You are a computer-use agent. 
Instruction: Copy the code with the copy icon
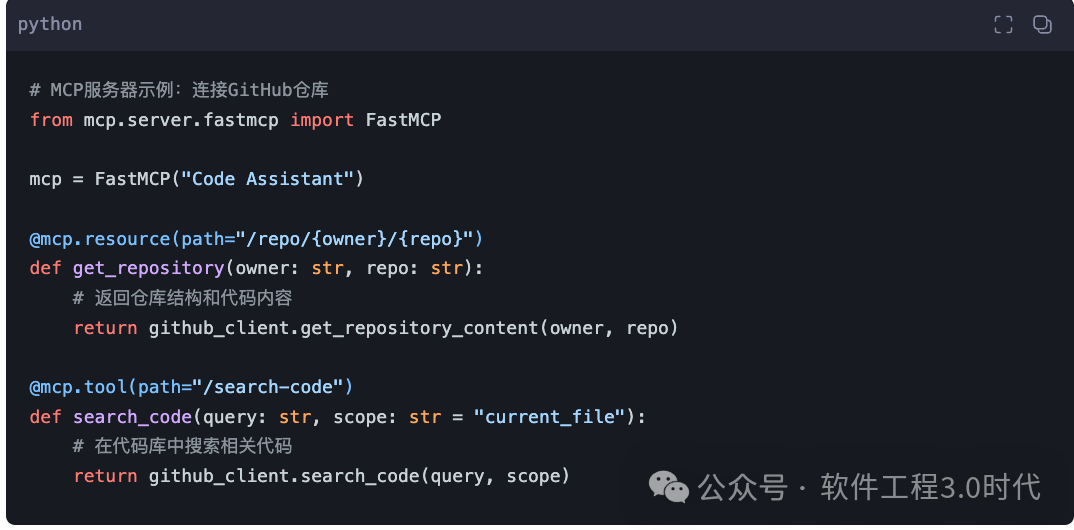point(1042,25)
